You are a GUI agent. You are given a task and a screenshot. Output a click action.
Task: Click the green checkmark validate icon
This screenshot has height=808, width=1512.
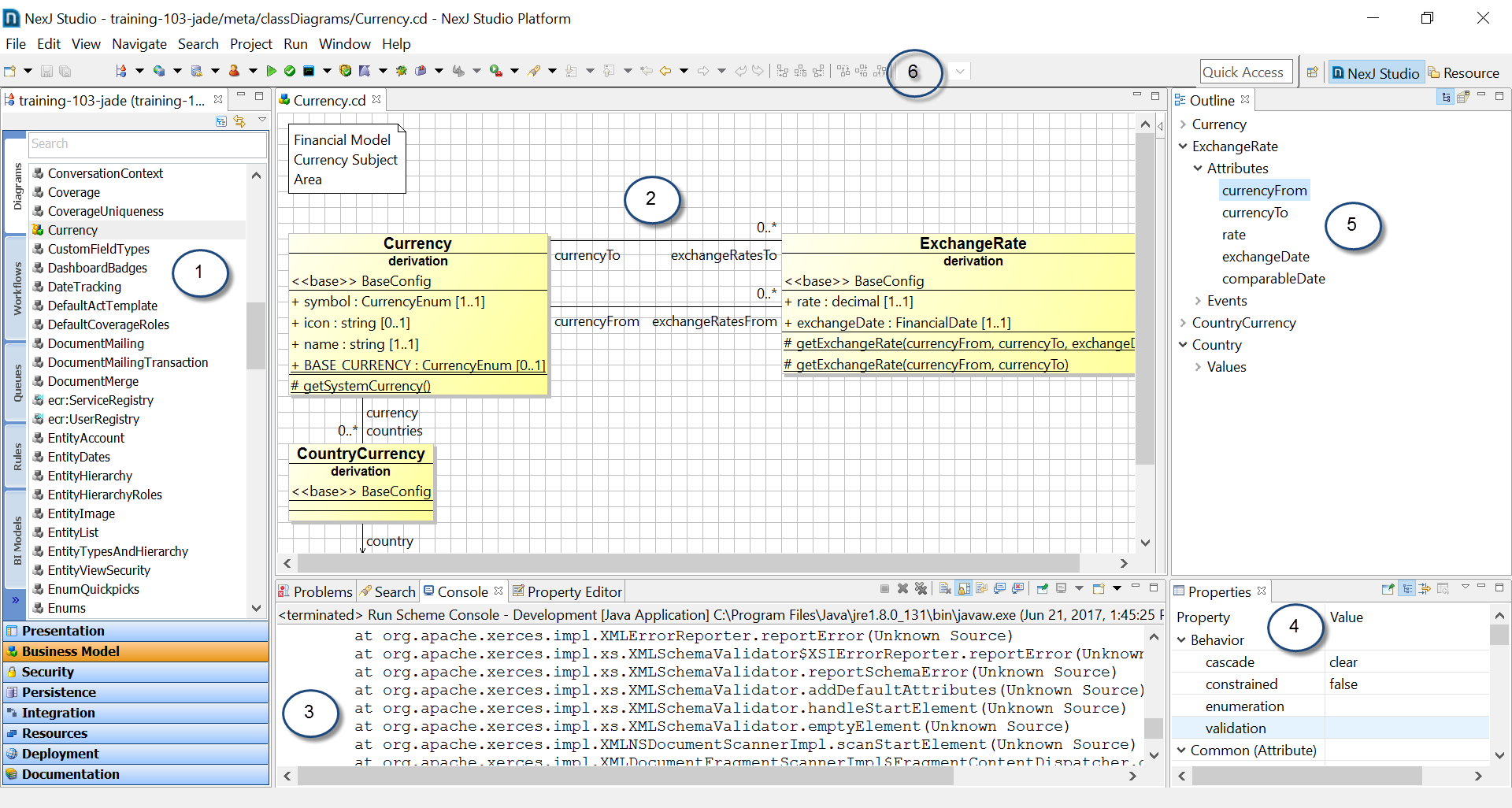290,72
